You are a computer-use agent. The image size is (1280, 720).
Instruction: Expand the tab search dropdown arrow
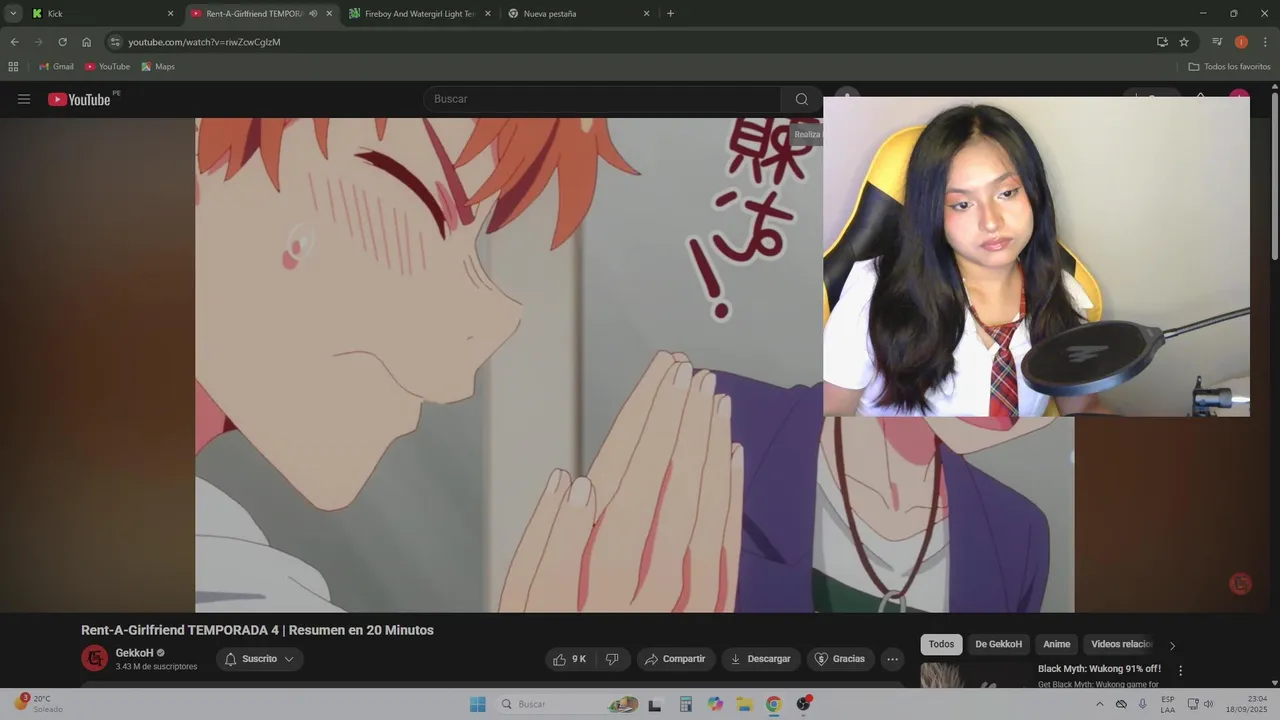(13, 14)
